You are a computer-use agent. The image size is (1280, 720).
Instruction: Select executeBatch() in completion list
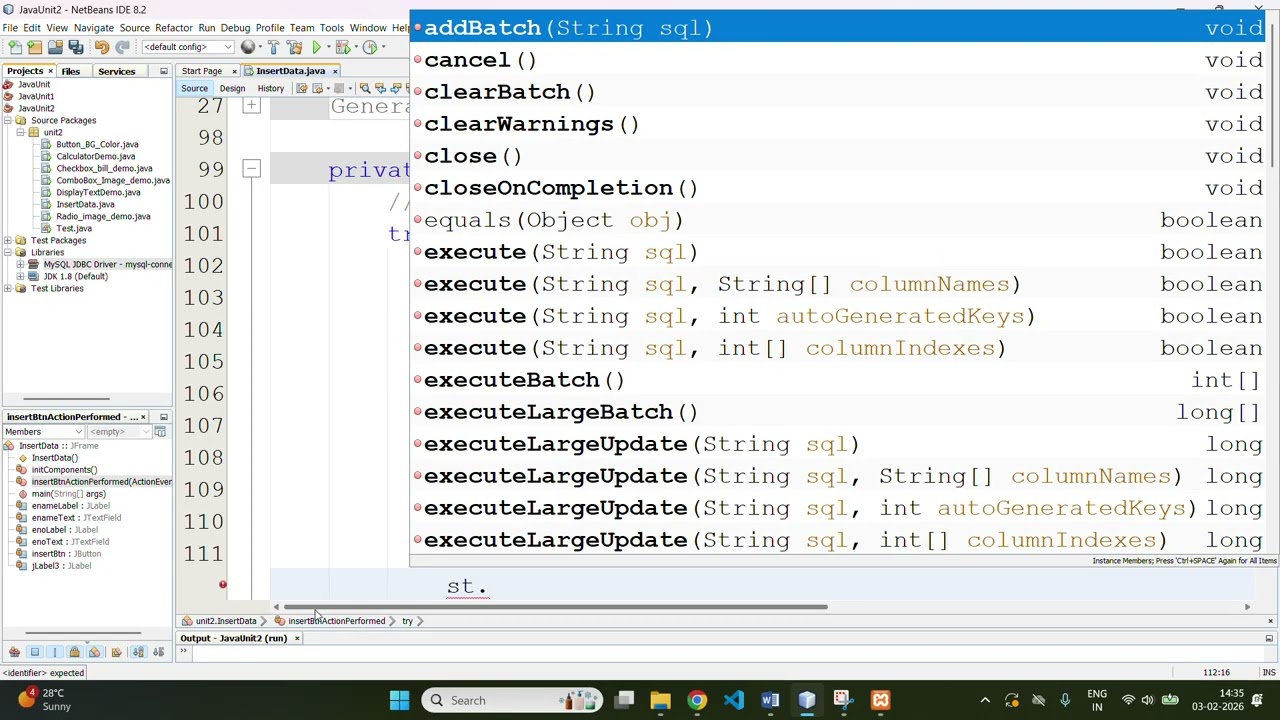[x=840, y=380]
